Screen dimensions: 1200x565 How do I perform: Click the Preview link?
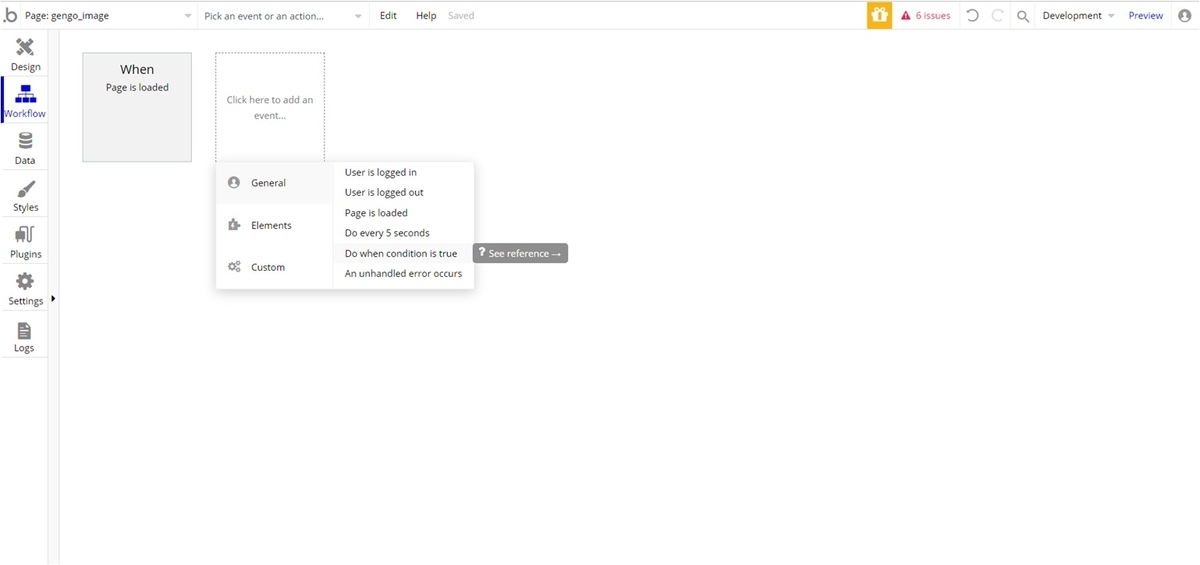coord(1146,16)
